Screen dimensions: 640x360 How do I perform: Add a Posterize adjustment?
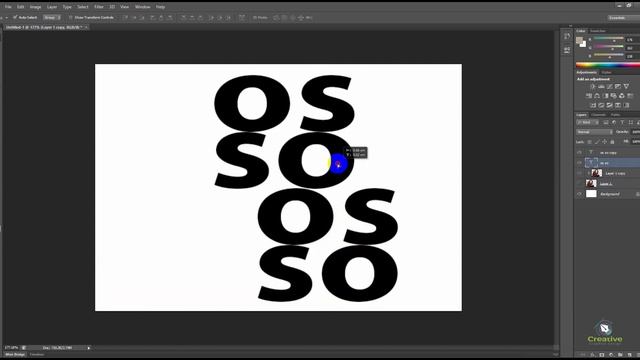click(601, 105)
